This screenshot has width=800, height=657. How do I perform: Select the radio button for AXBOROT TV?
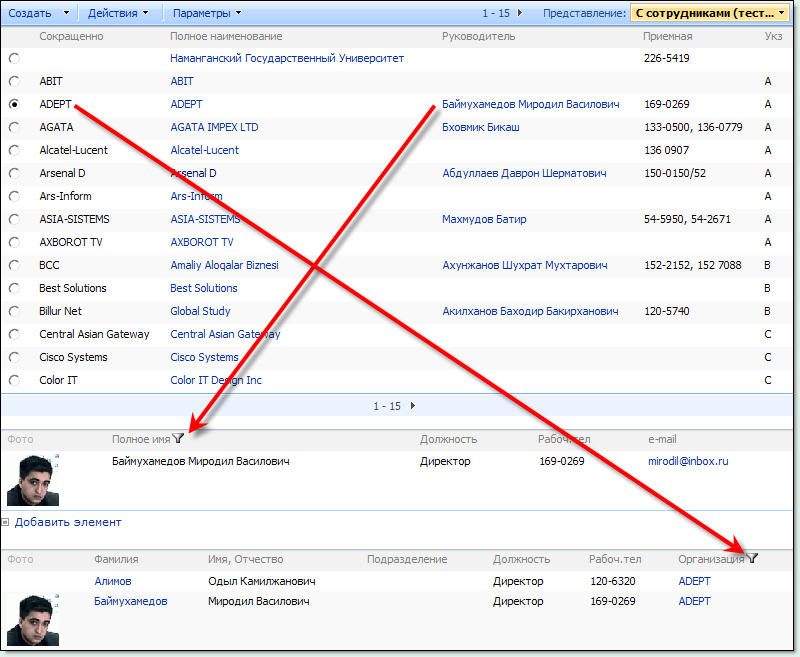point(14,242)
